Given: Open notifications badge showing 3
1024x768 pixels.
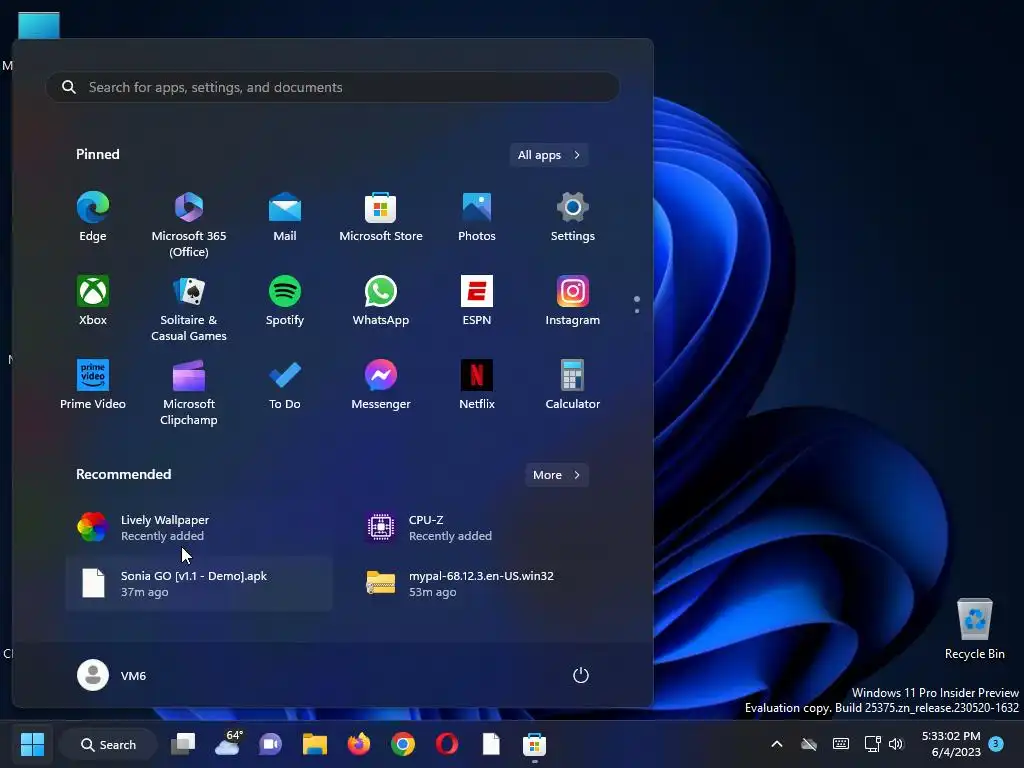Looking at the screenshot, I should point(996,743).
